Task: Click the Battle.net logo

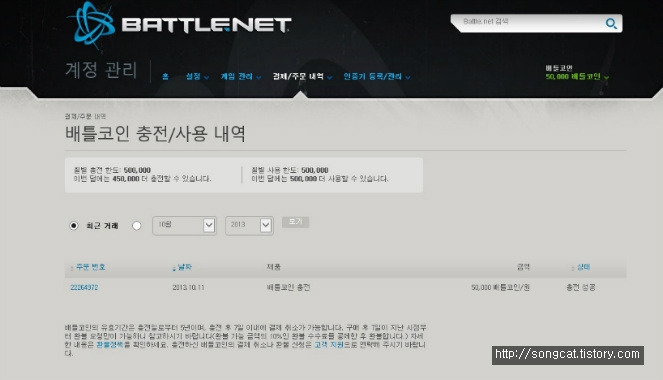Action: pos(180,25)
